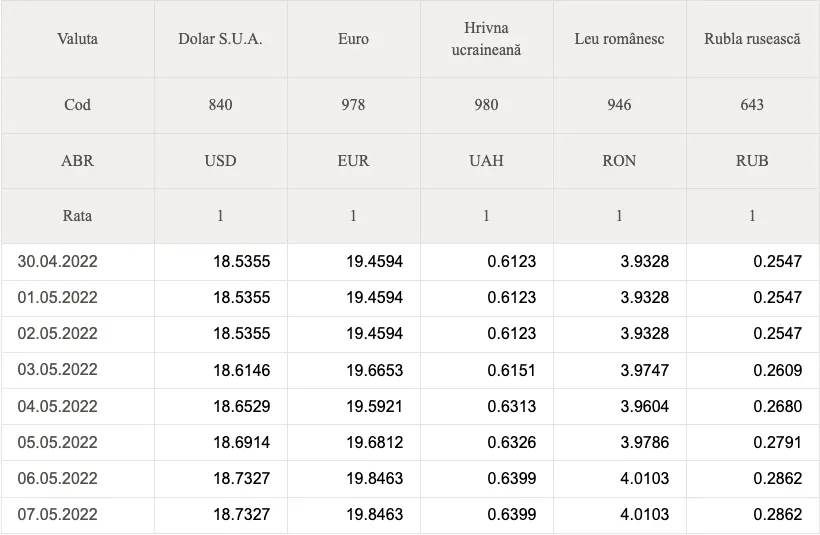The height and width of the screenshot is (535, 820).
Task: Select the RUB abbreviation cell
Action: (753, 161)
